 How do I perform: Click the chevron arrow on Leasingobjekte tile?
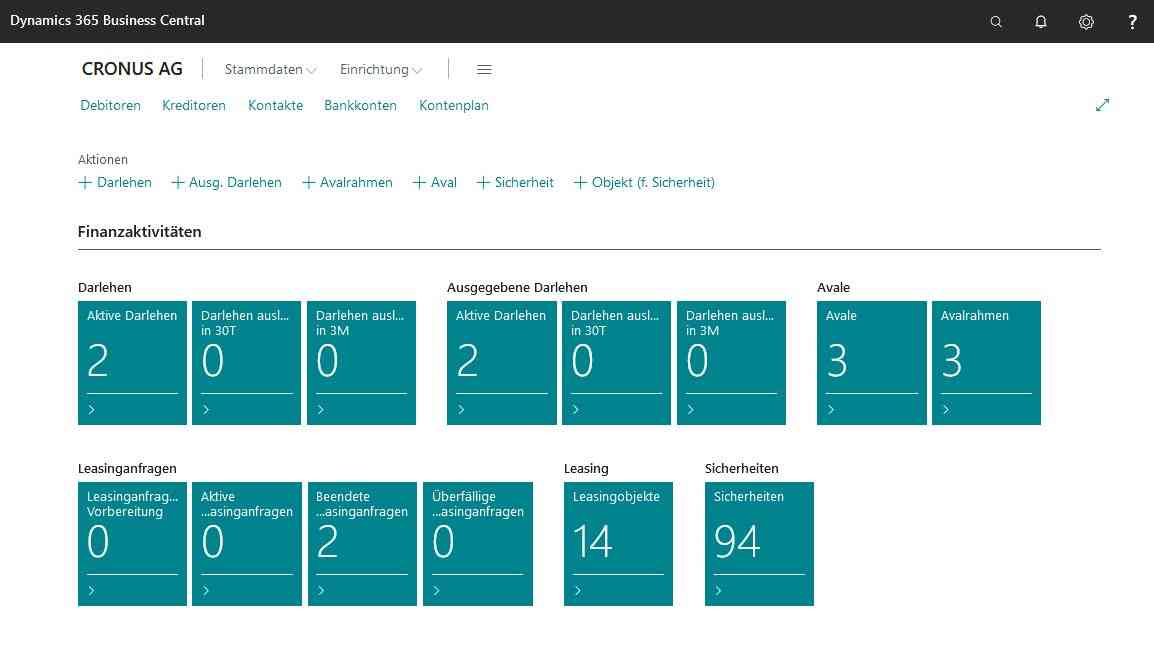(578, 591)
